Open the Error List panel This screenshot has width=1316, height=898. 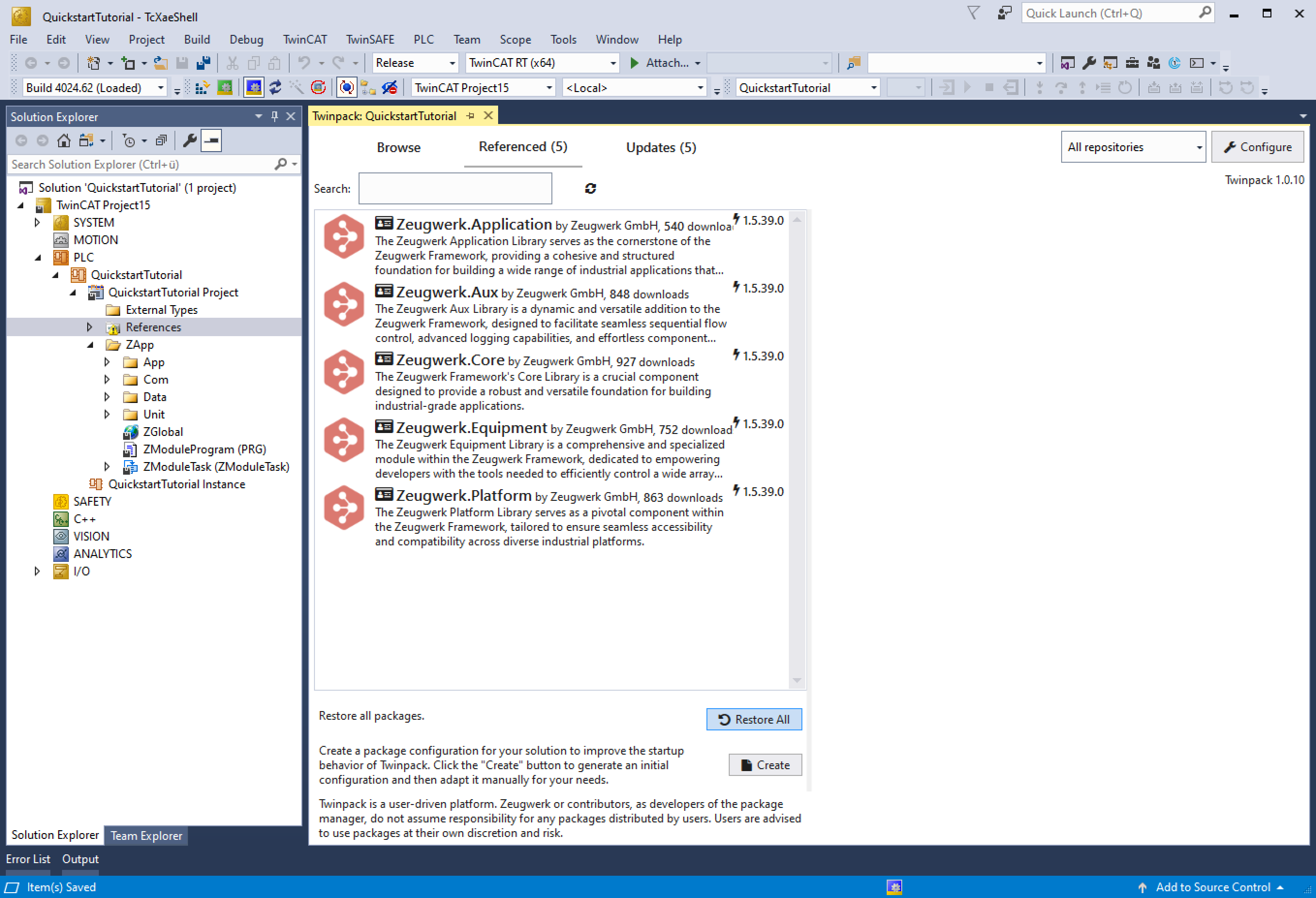tap(28, 859)
